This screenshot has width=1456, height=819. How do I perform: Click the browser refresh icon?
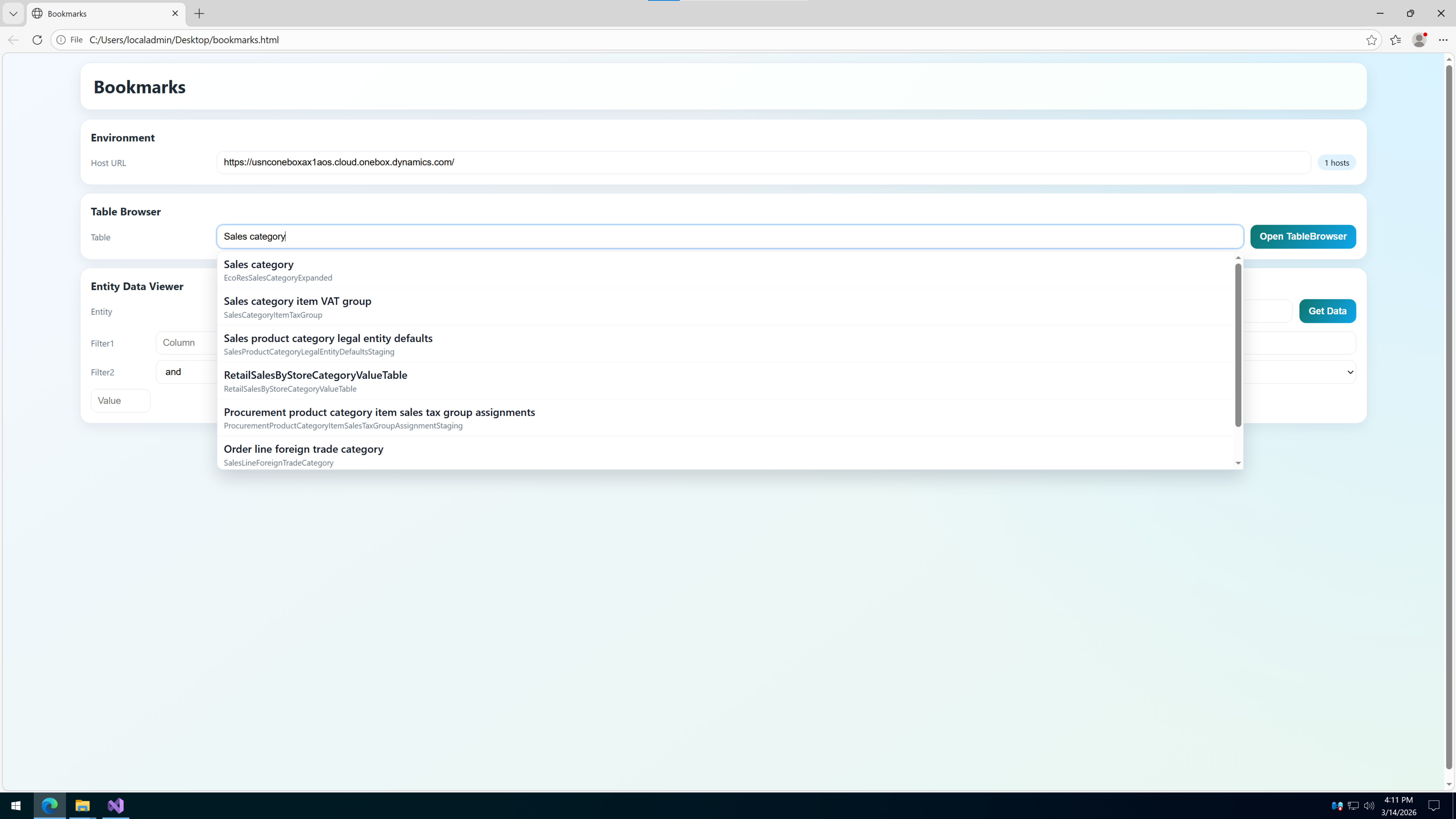tap(37, 40)
